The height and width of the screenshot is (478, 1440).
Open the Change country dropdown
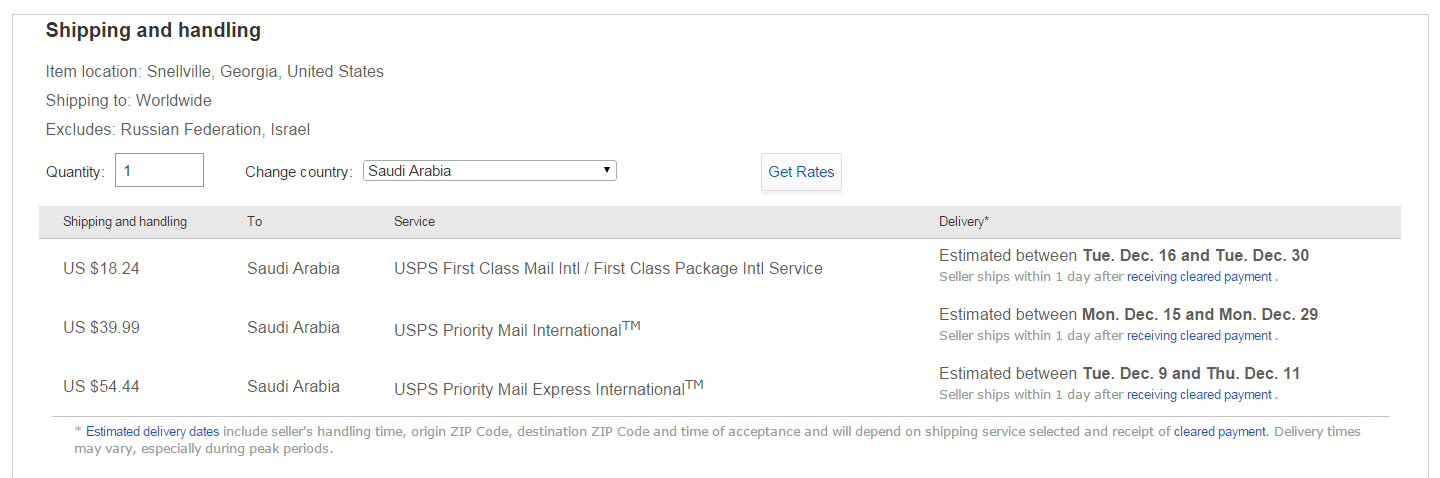coord(489,171)
